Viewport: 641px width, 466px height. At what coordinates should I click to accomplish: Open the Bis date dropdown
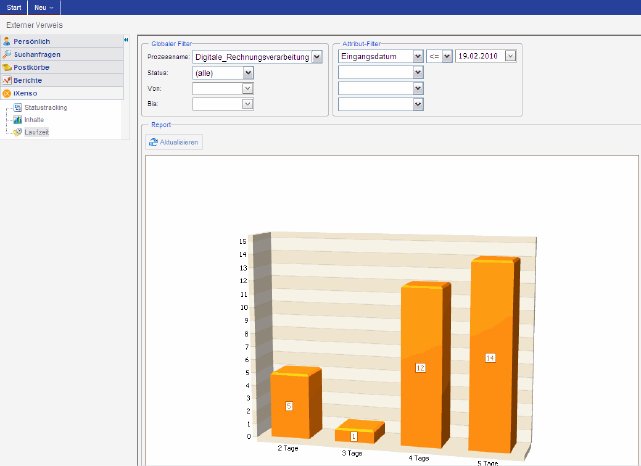248,103
